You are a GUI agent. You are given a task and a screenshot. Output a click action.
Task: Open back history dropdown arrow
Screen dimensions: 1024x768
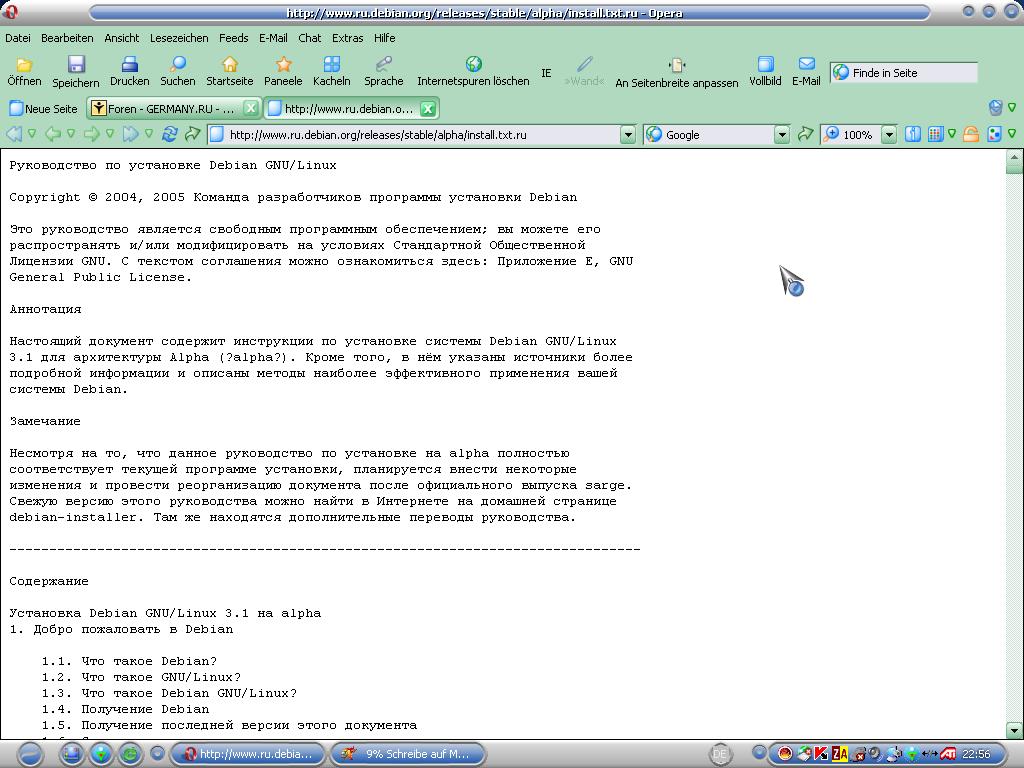[71, 134]
